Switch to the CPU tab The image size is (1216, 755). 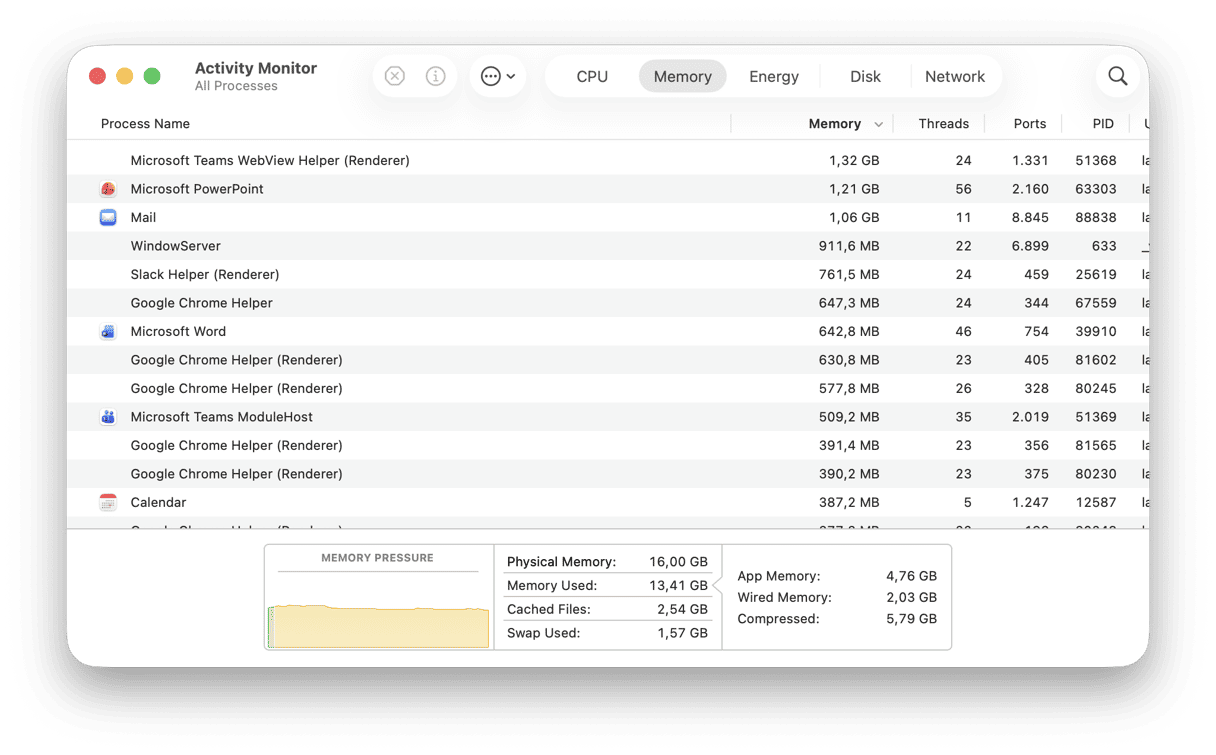(x=592, y=76)
